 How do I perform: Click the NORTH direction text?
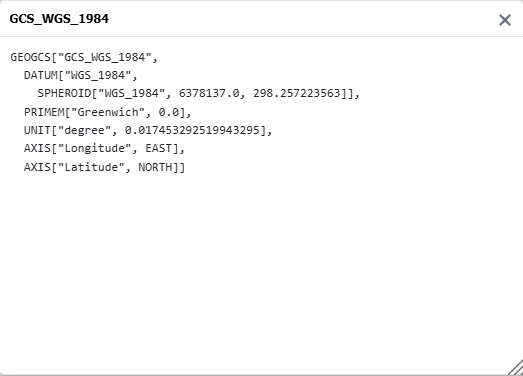155,167
